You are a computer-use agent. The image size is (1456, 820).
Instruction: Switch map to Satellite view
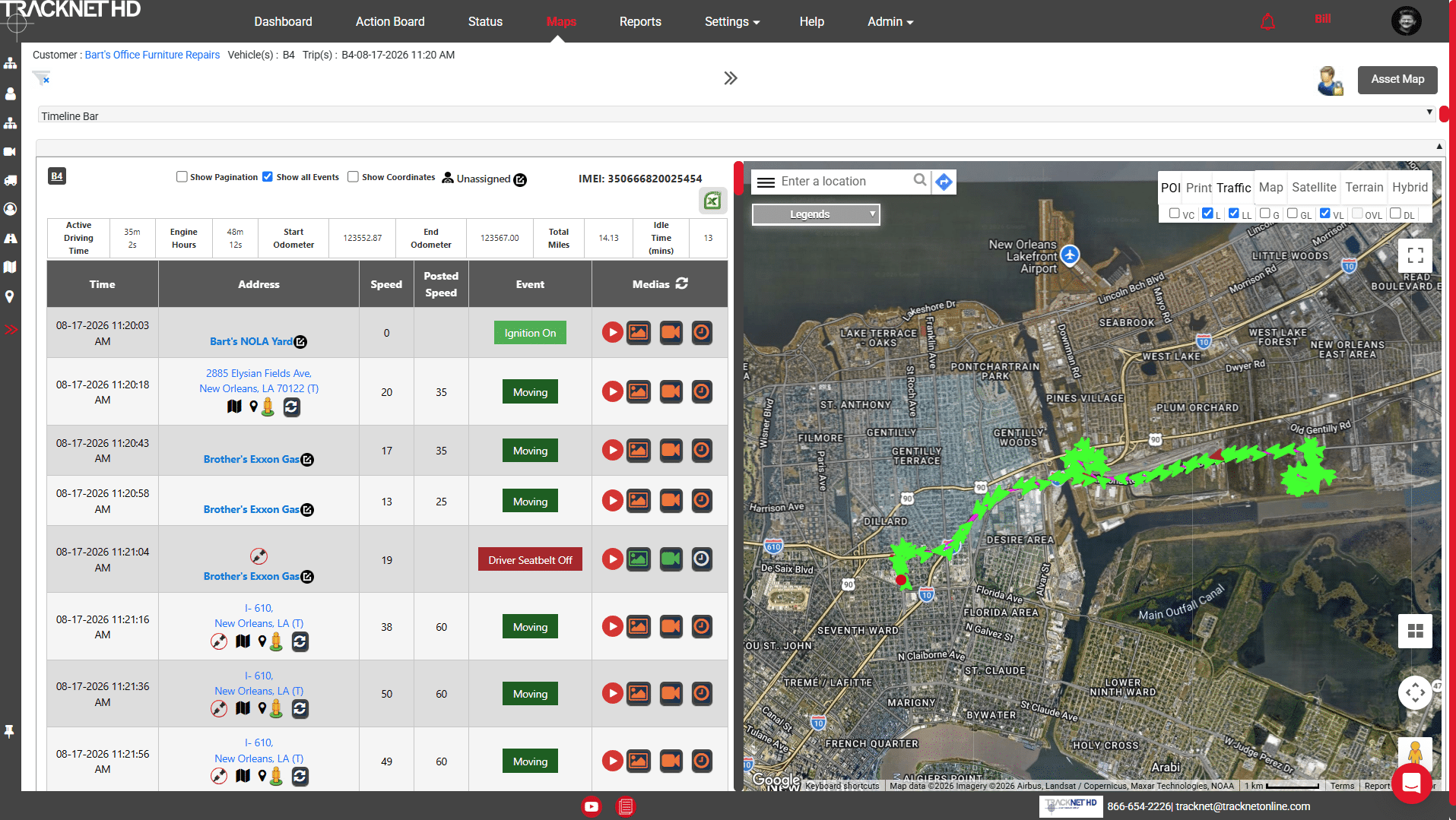pos(1314,188)
